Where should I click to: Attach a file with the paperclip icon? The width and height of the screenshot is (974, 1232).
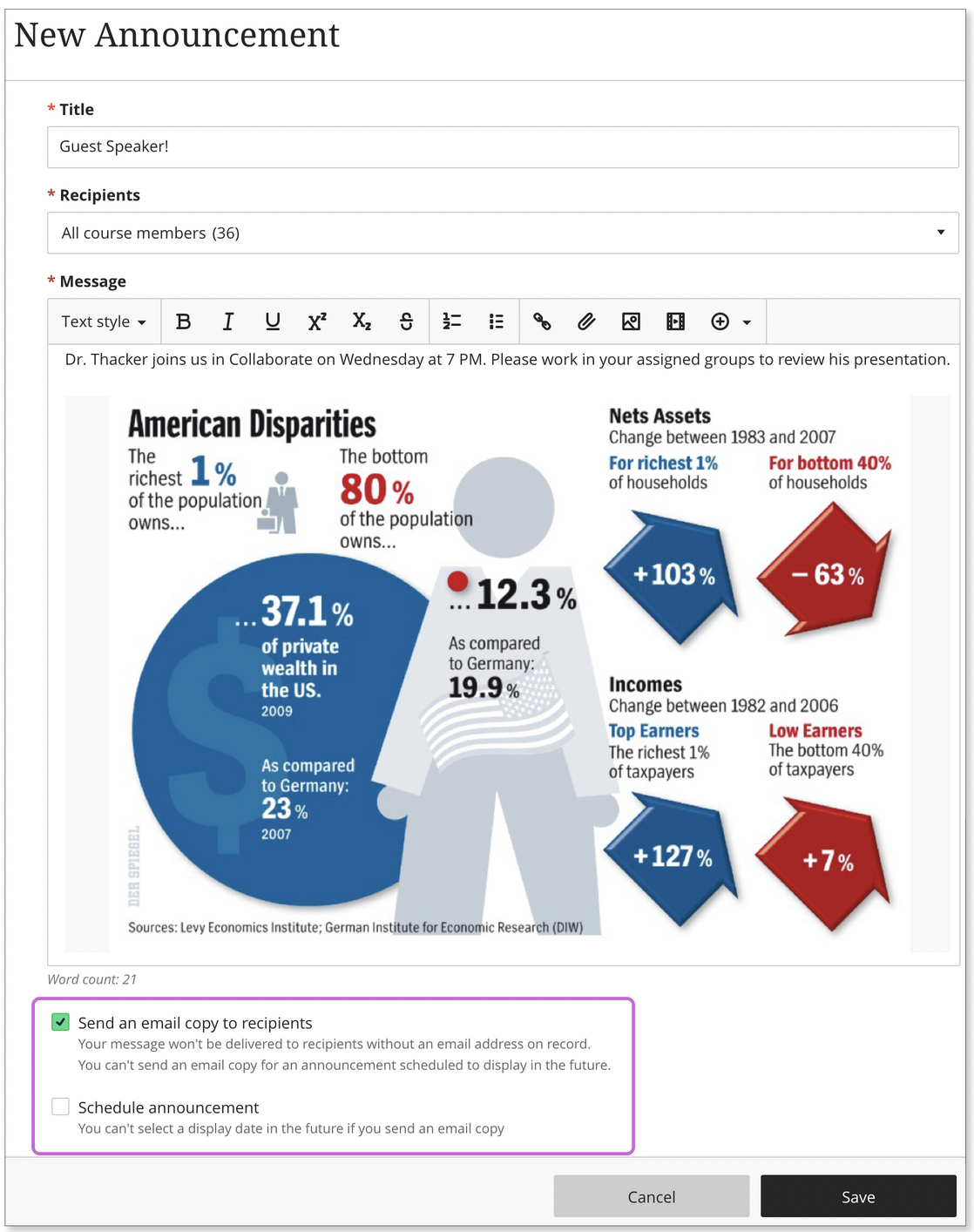click(586, 322)
